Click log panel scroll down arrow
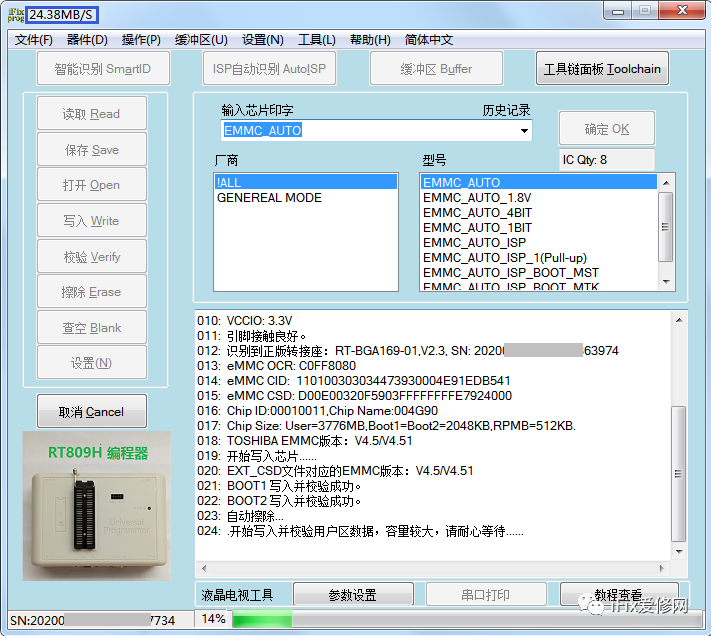This screenshot has height=636, width=711. tap(679, 551)
